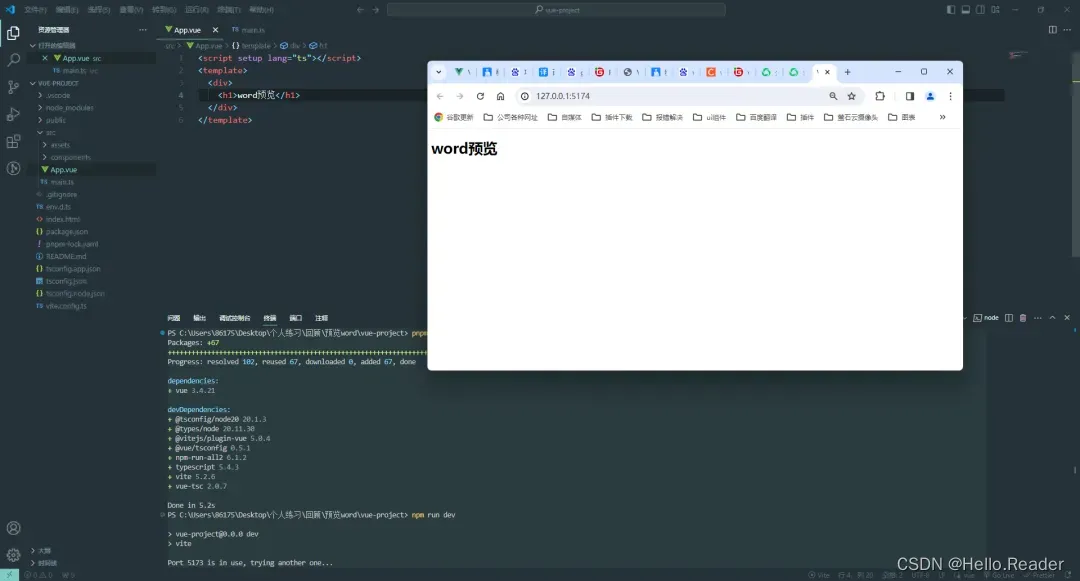Open the Manage gear at the bottom left
The height and width of the screenshot is (581, 1080).
tap(13, 555)
